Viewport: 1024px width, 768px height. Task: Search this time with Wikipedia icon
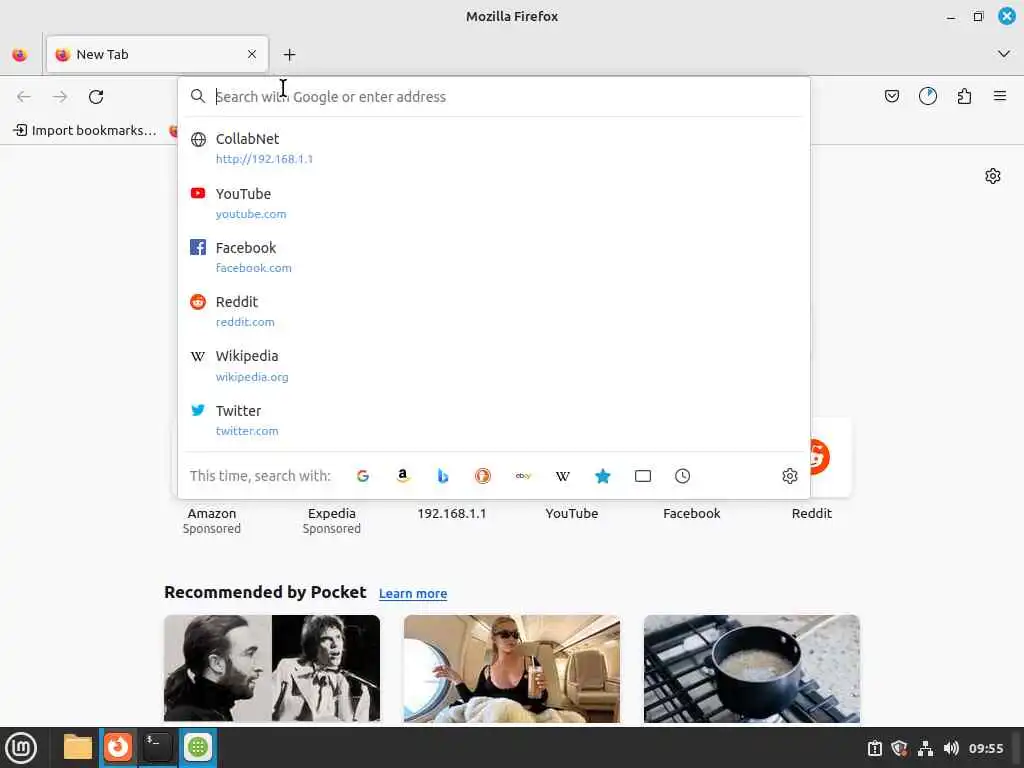tap(563, 476)
